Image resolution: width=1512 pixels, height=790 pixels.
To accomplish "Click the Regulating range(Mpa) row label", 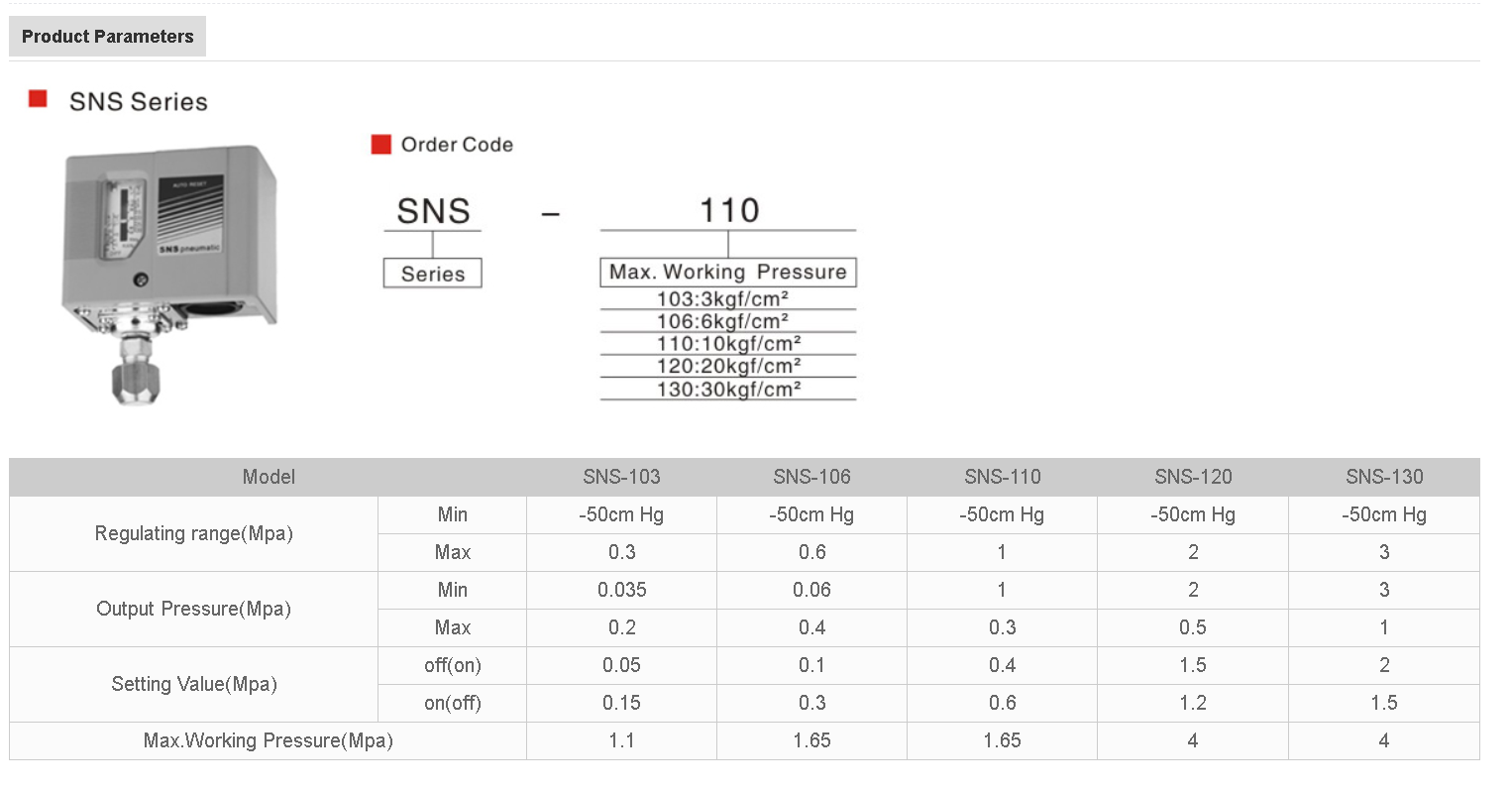I will pyautogui.click(x=194, y=533).
